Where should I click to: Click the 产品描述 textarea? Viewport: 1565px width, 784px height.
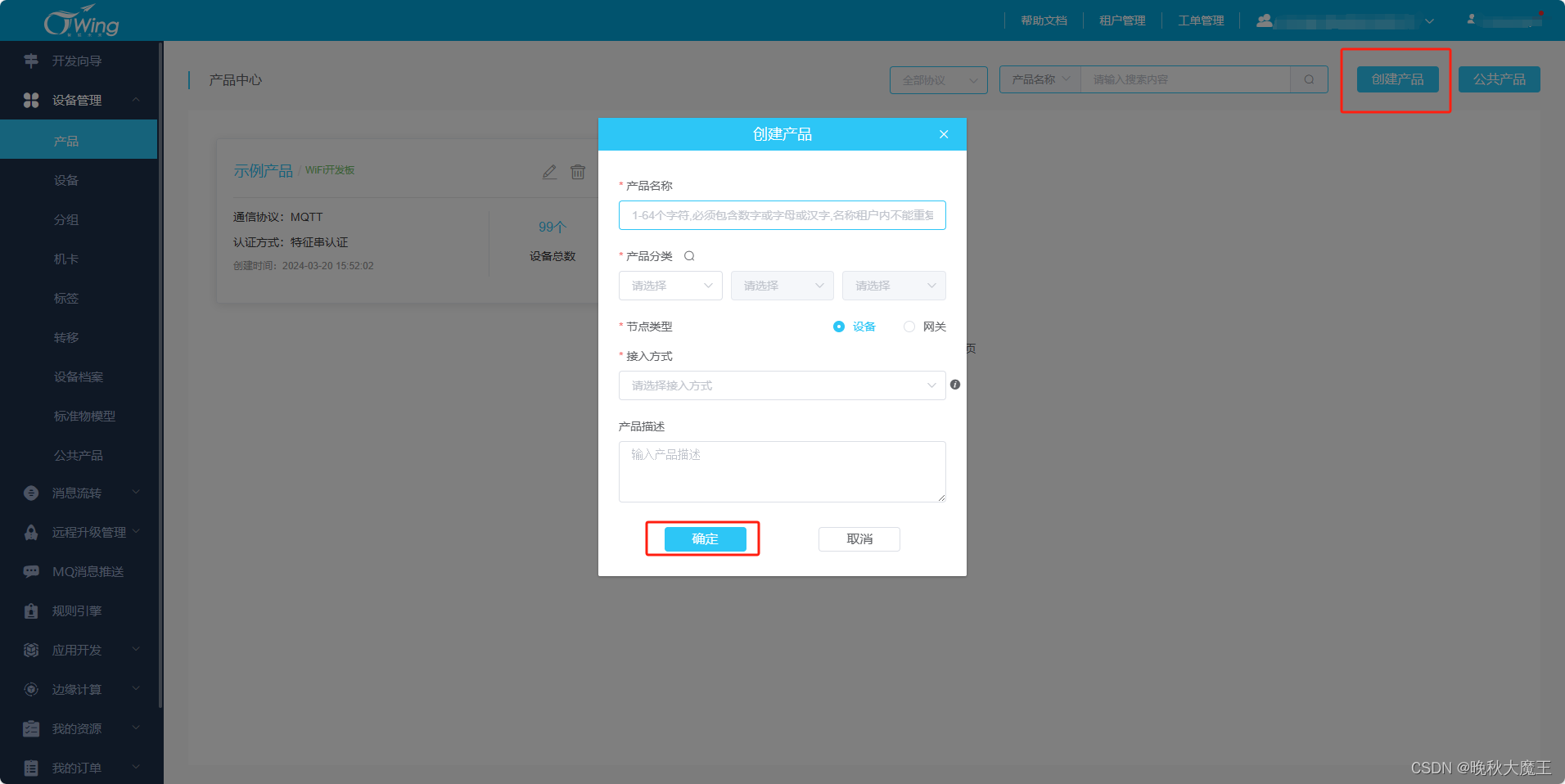782,472
